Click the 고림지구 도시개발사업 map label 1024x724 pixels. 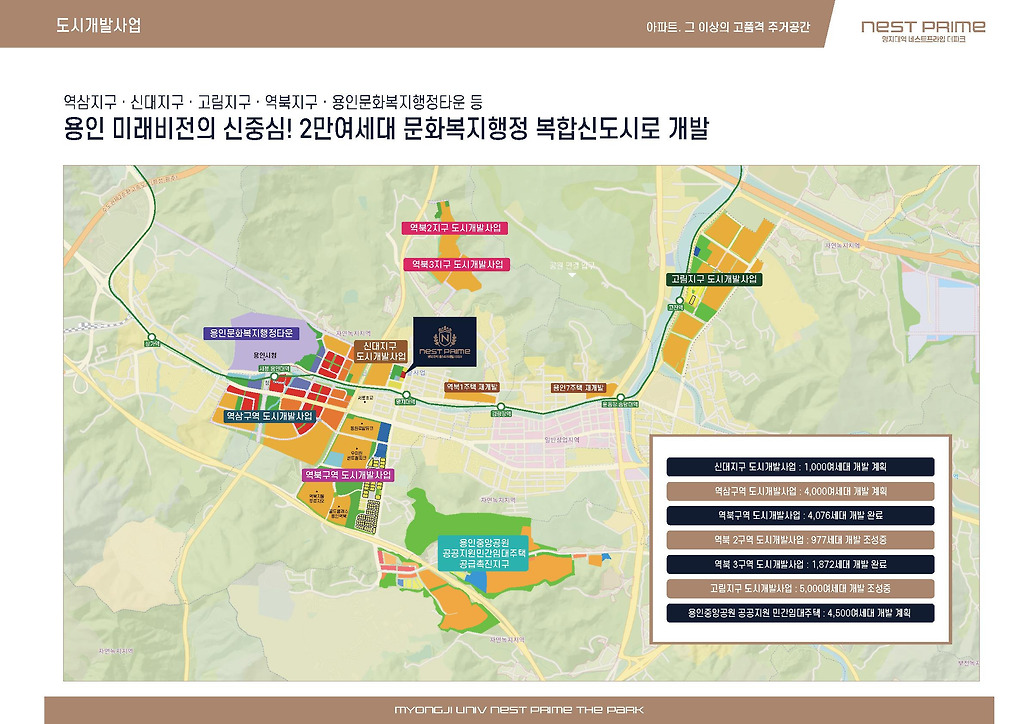point(714,279)
